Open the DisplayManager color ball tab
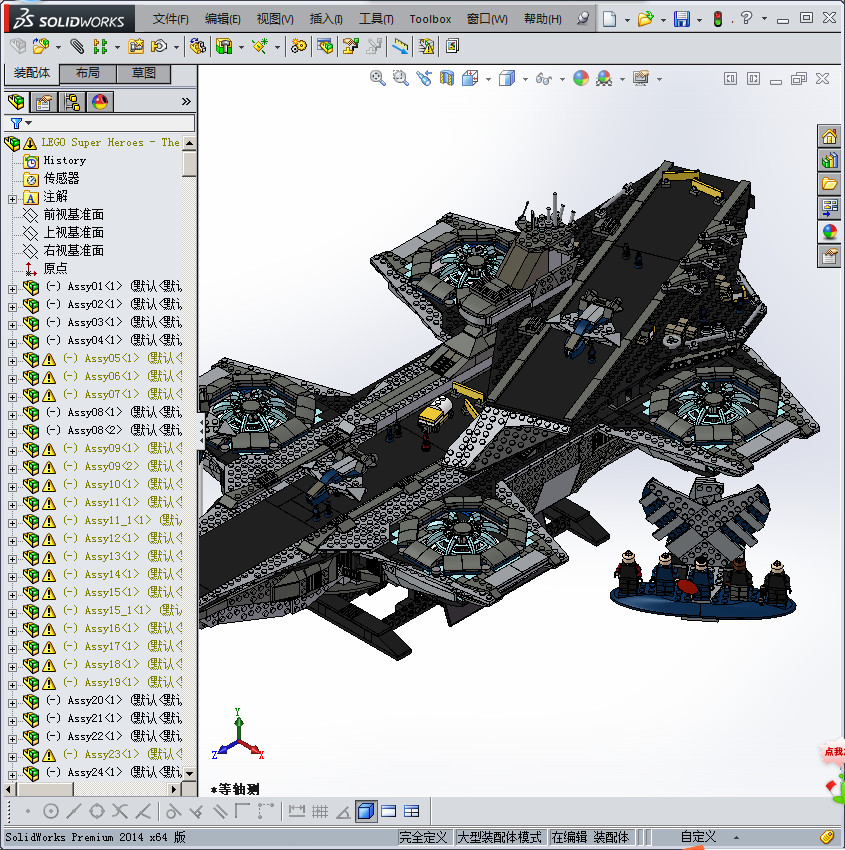This screenshot has height=850, width=845. [x=100, y=101]
